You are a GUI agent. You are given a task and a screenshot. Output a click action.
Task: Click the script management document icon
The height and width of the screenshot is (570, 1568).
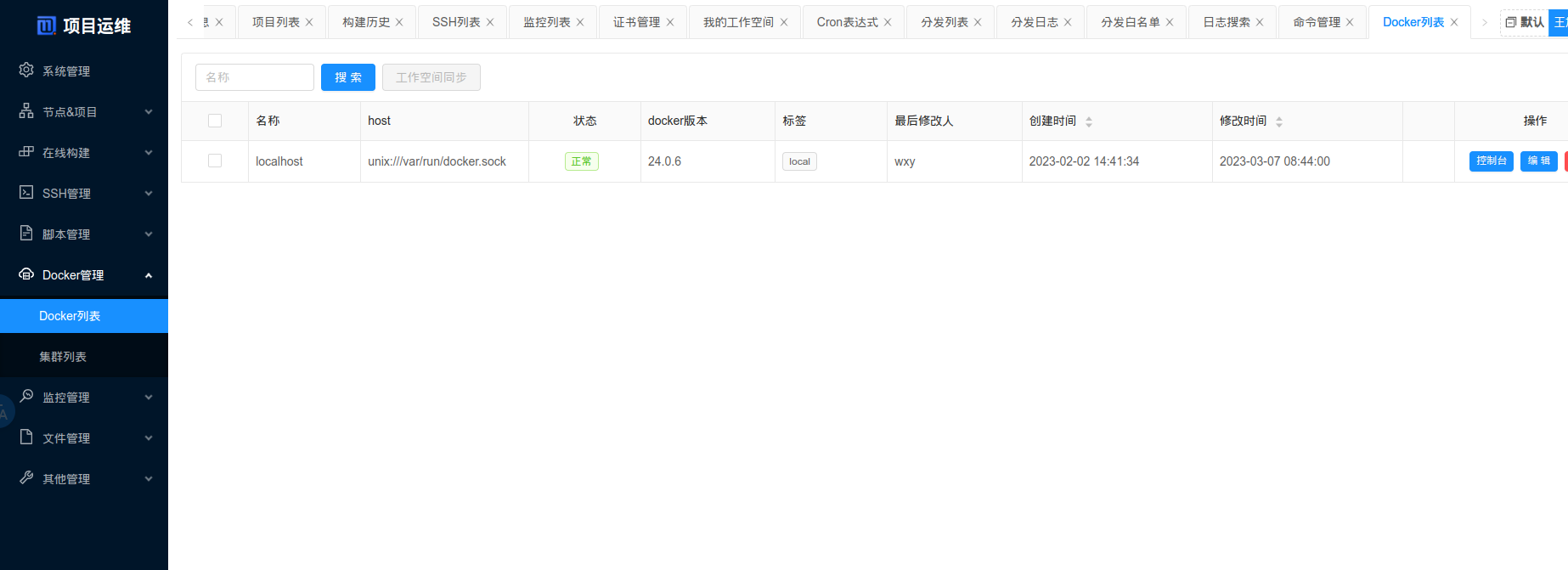(26, 234)
